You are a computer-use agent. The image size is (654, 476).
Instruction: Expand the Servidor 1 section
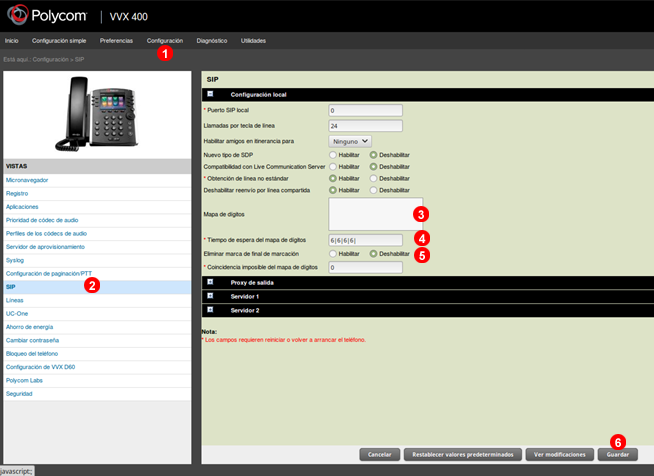210,296
